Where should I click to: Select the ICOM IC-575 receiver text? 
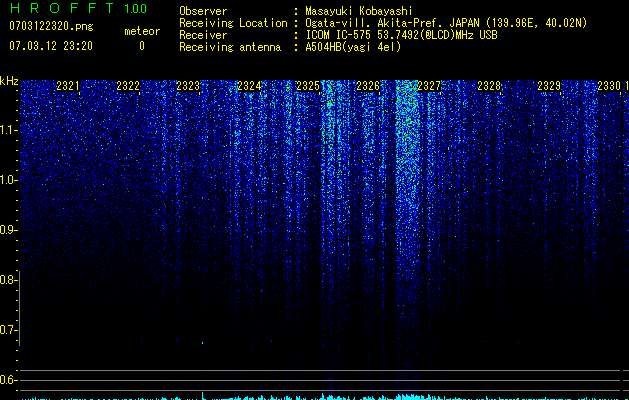pyautogui.click(x=401, y=35)
